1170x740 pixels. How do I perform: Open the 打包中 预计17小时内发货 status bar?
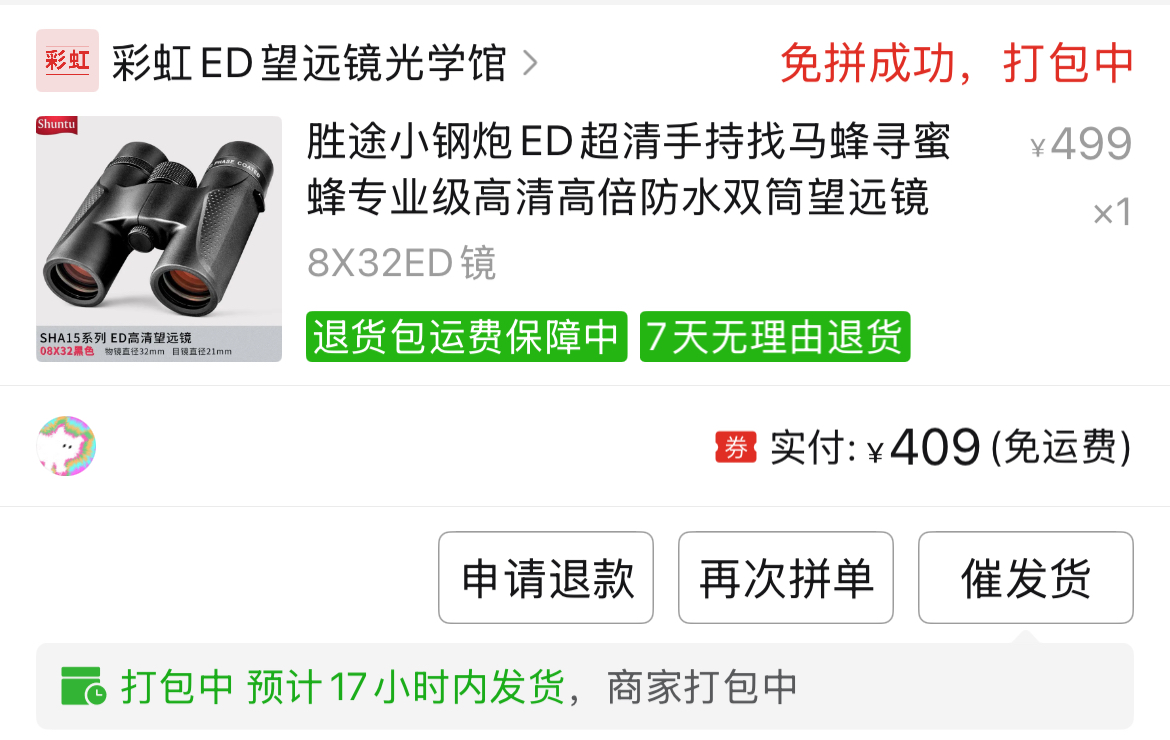click(x=585, y=686)
